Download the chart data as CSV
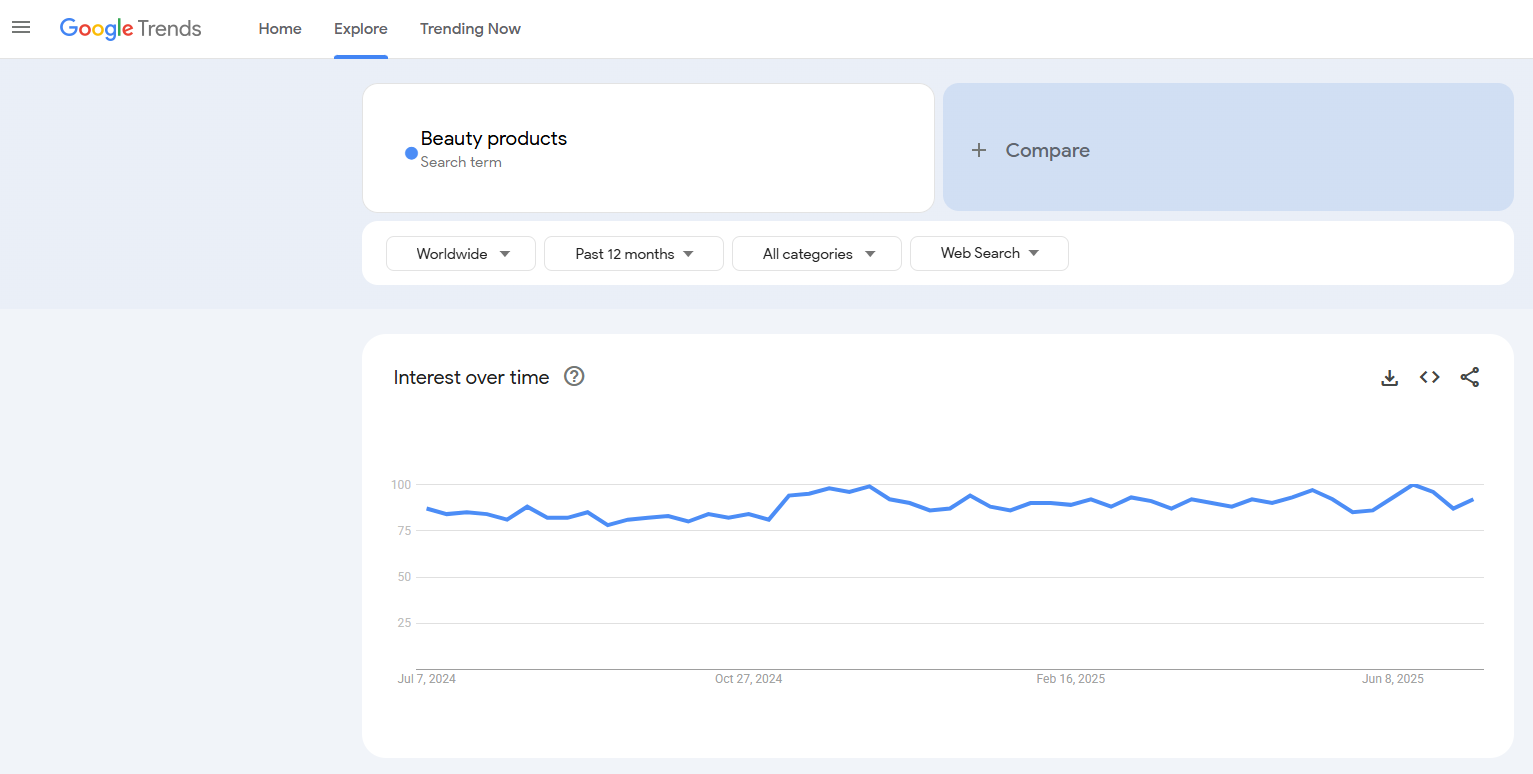The height and width of the screenshot is (774, 1533). [x=1389, y=377]
